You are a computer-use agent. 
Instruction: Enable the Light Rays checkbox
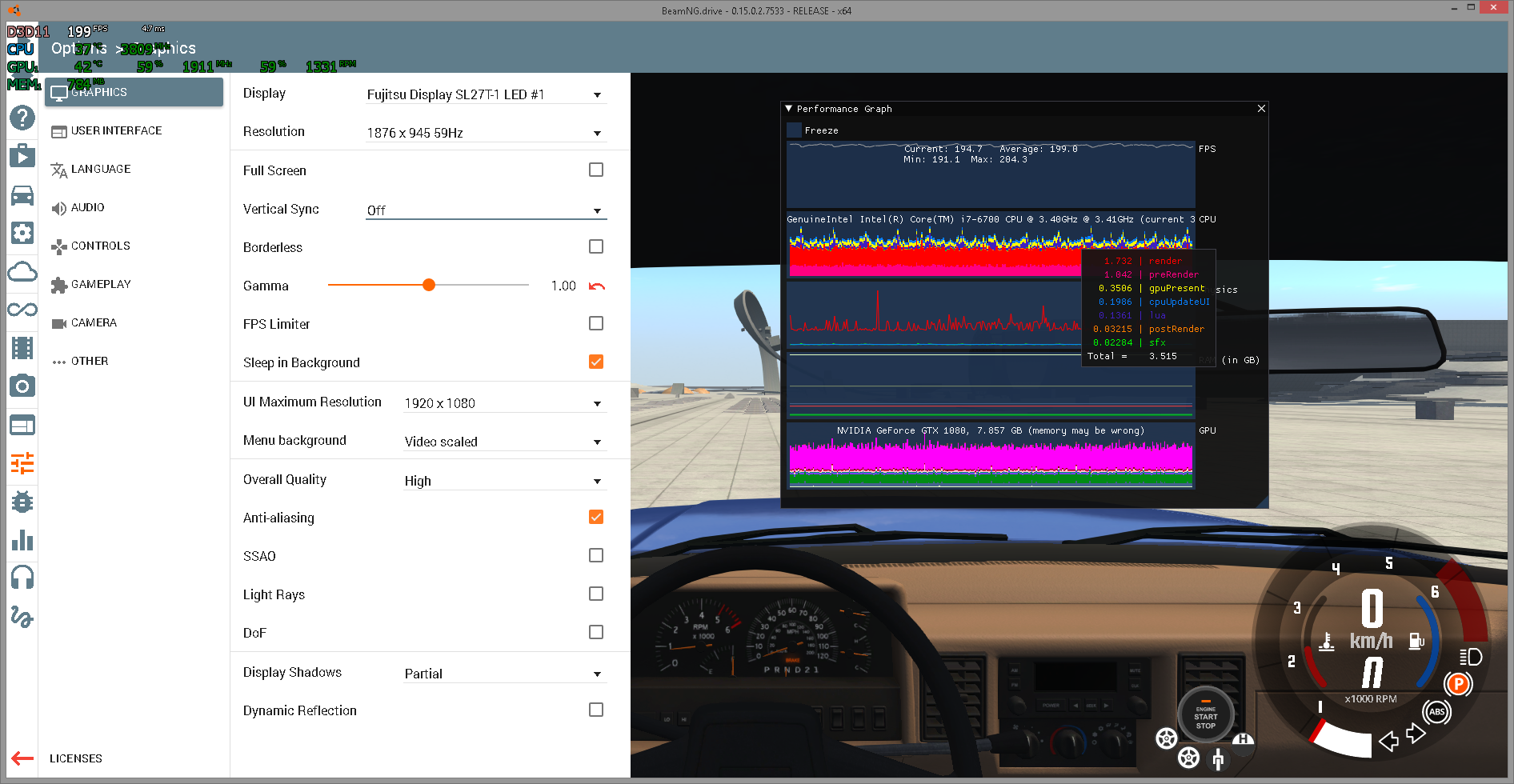coord(596,594)
